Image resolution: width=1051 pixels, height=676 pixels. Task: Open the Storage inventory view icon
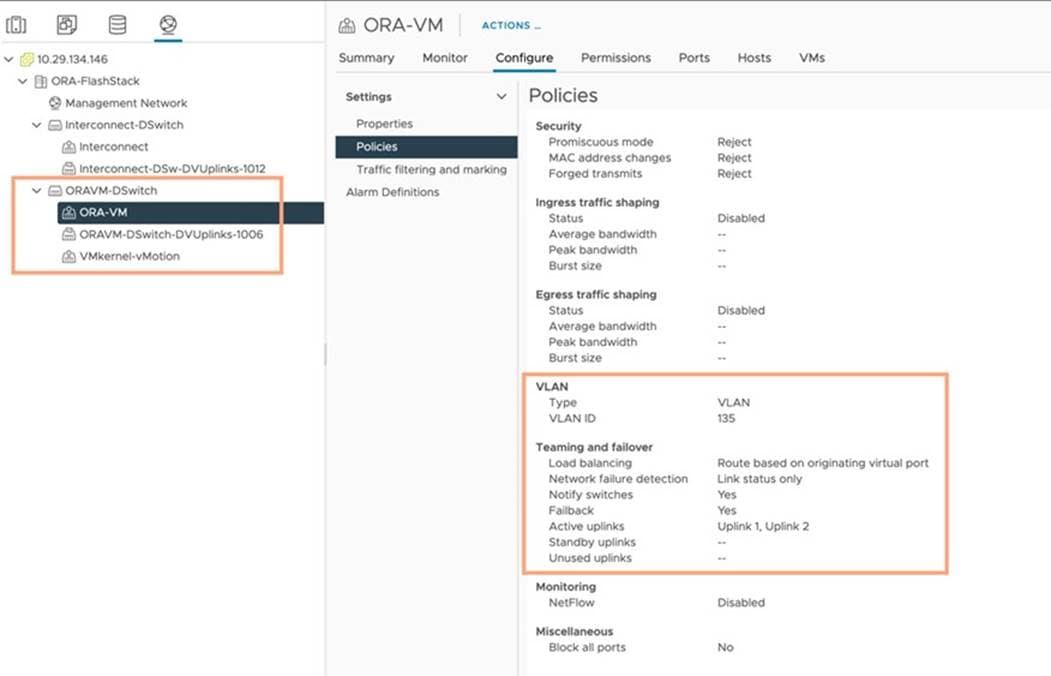pos(117,25)
